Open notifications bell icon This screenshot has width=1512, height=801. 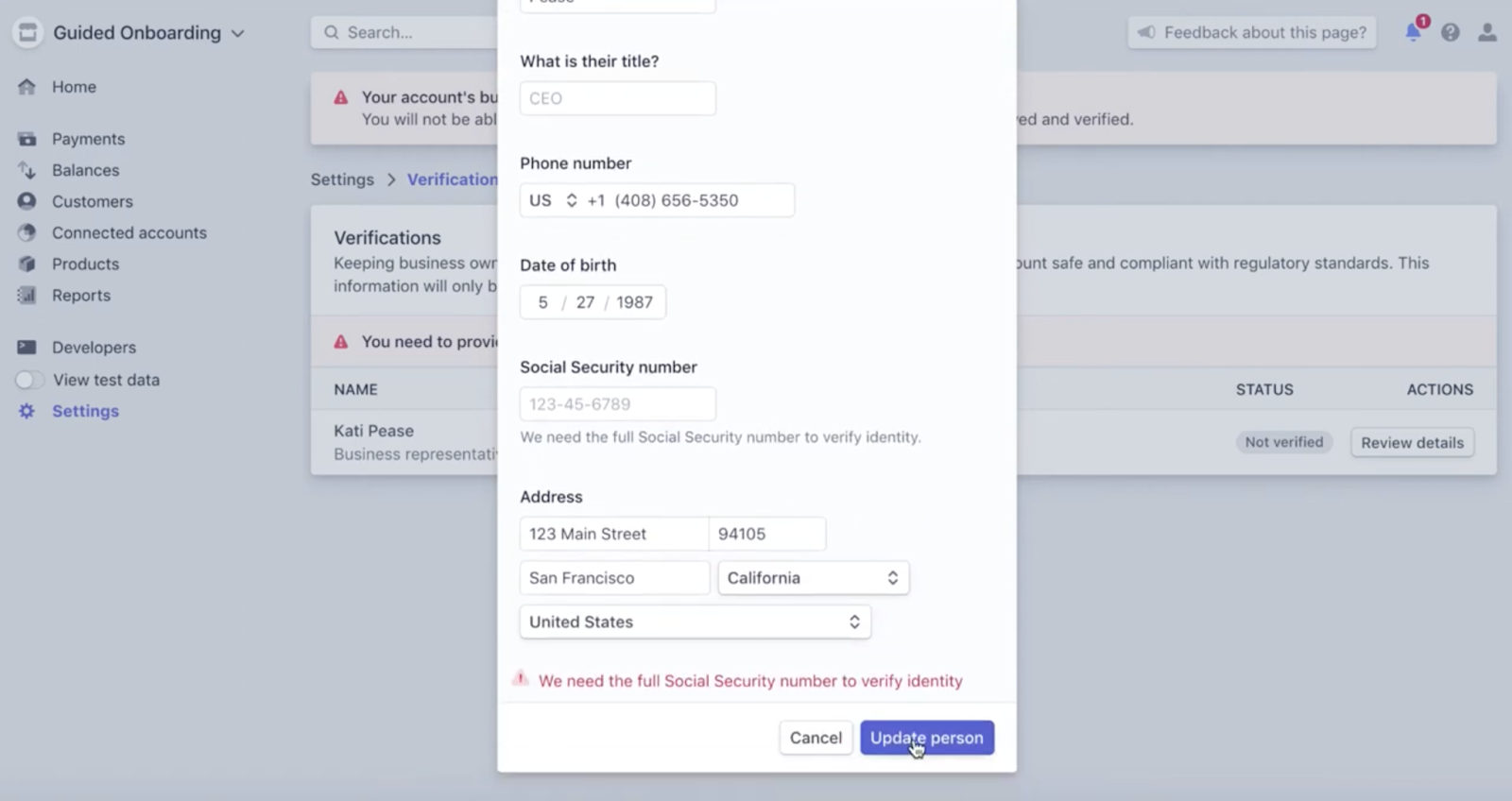1414,31
